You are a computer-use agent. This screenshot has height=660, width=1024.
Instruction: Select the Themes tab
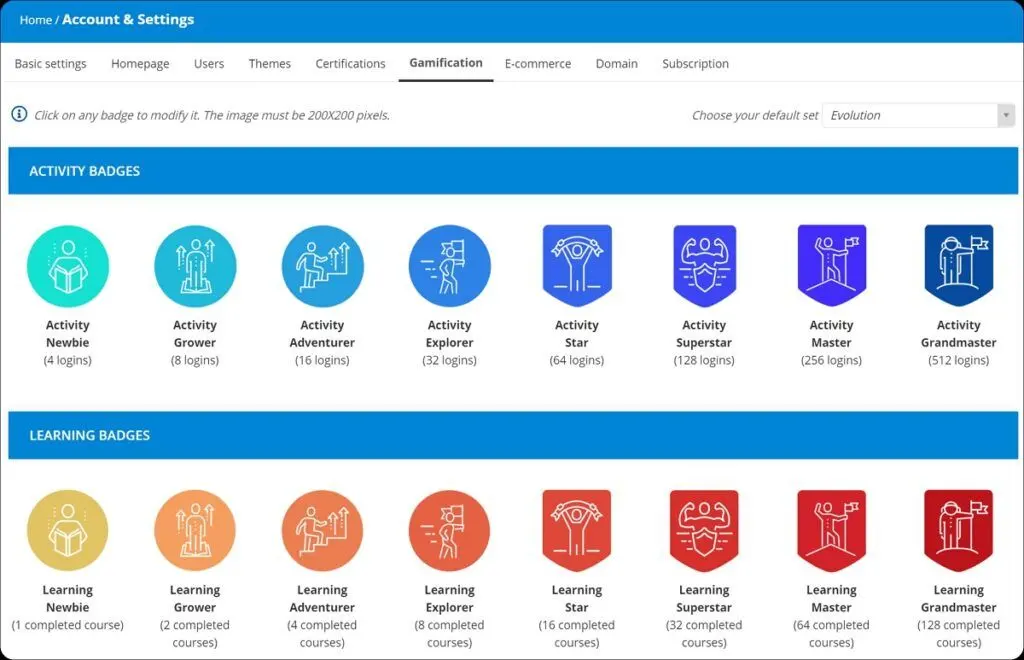click(270, 63)
